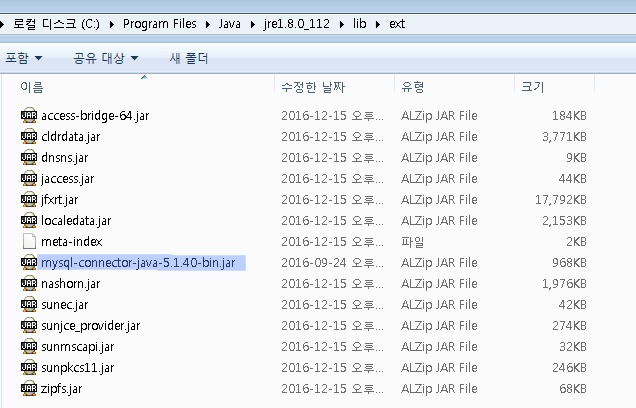Screen dimensions: 636x408
Task: Click the JAR icon of jaccess.jar
Action: point(29,179)
